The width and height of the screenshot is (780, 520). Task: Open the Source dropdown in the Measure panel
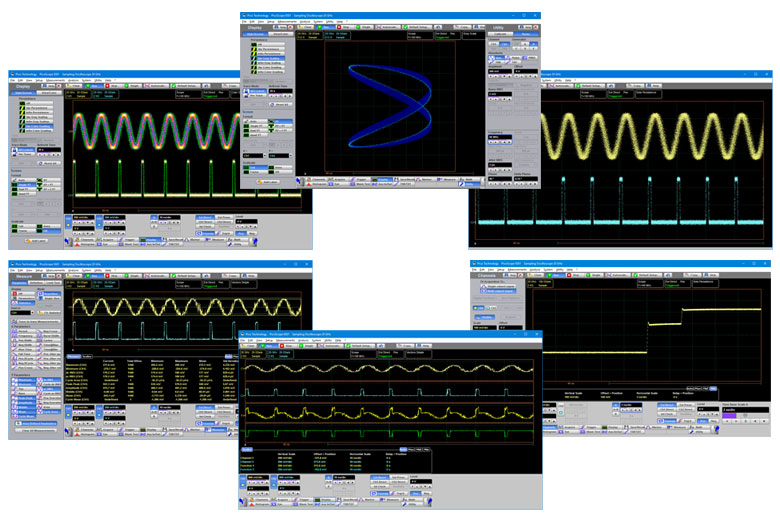point(30,313)
